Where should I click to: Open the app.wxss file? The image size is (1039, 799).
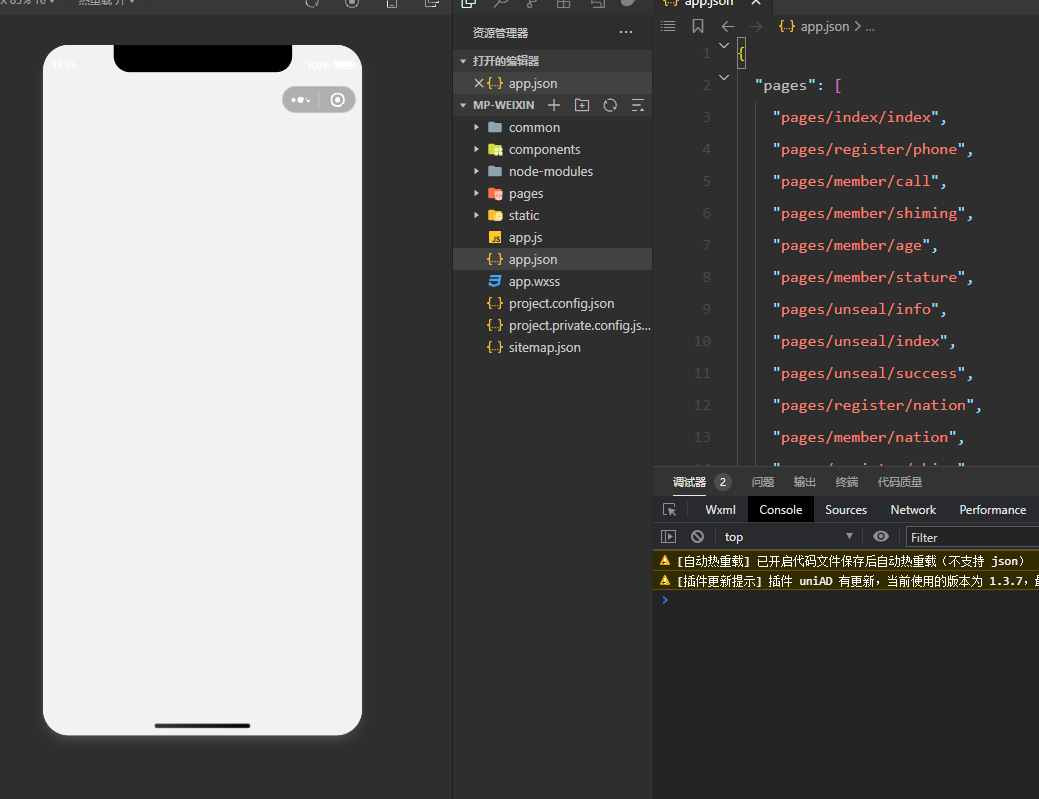(534, 281)
